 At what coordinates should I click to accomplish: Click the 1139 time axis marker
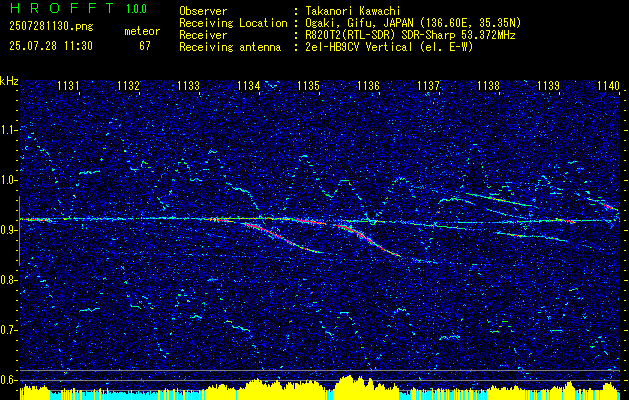[x=548, y=85]
